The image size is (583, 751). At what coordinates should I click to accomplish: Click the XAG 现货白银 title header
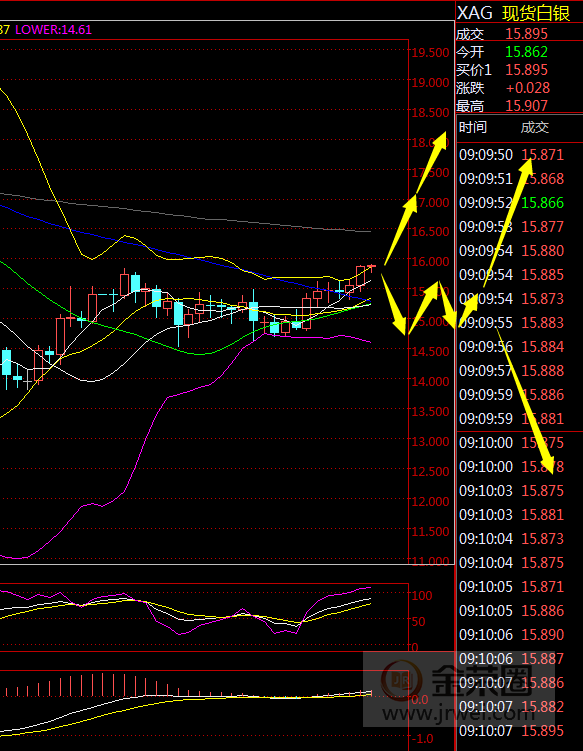(514, 13)
